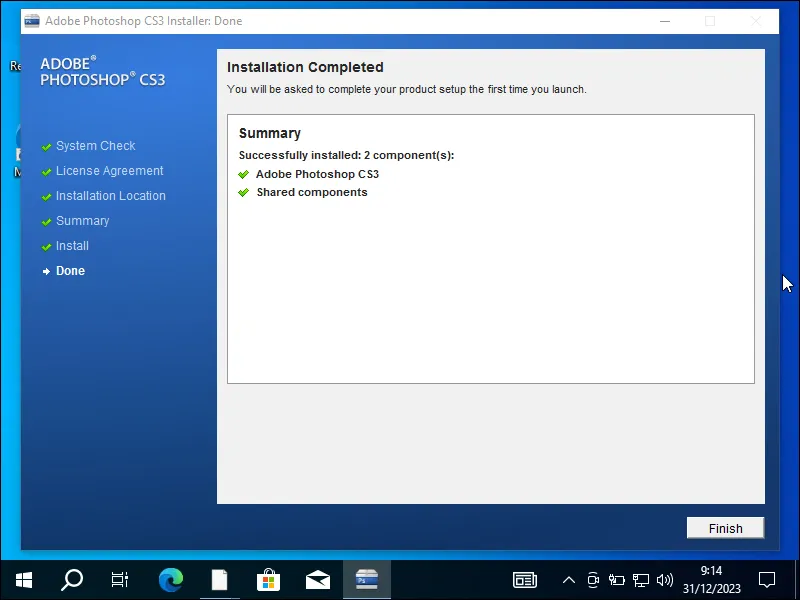800x600 pixels.
Task: Check the battery status tray icon
Action: click(x=617, y=579)
